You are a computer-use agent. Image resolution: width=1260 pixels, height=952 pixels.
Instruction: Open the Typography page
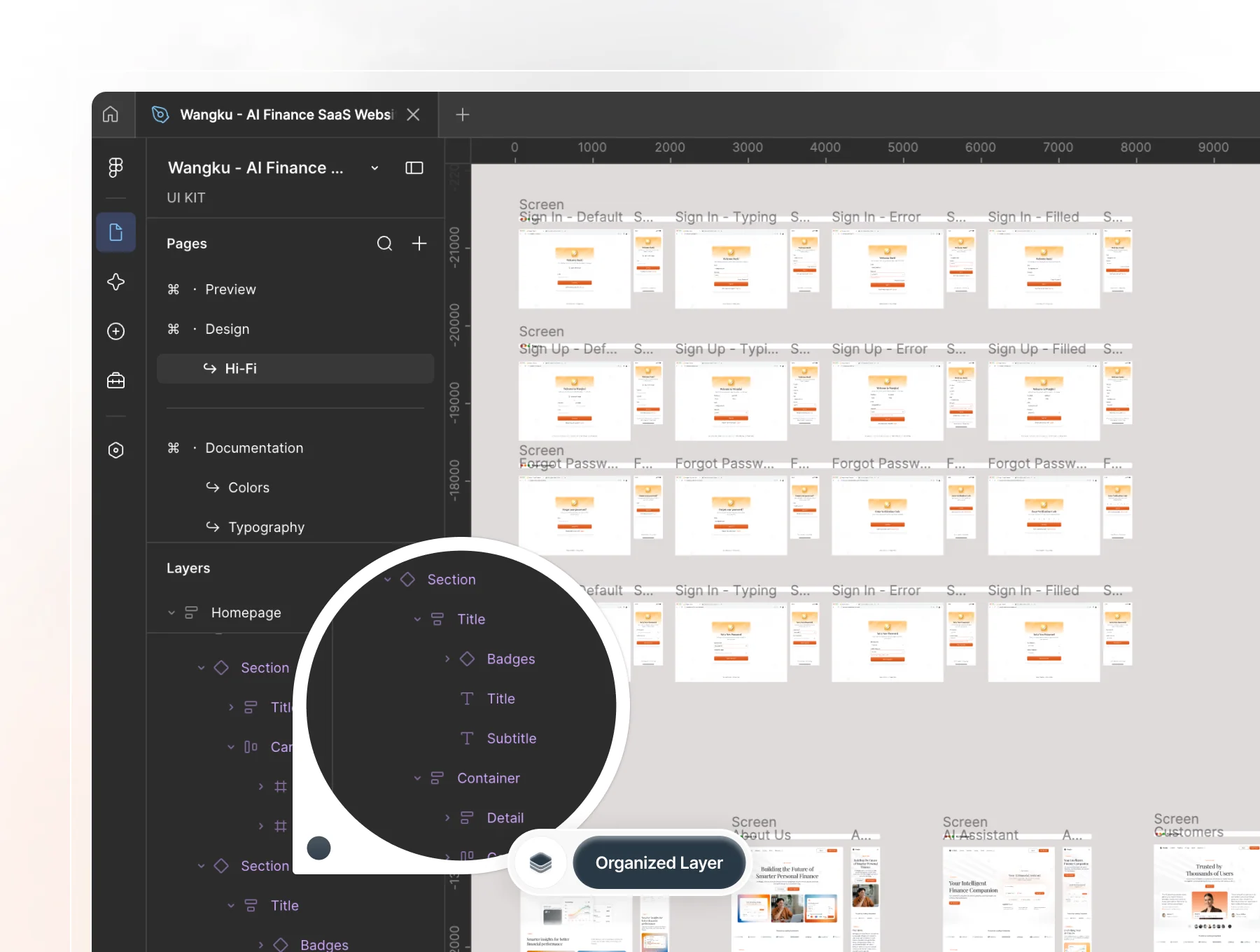click(x=266, y=527)
